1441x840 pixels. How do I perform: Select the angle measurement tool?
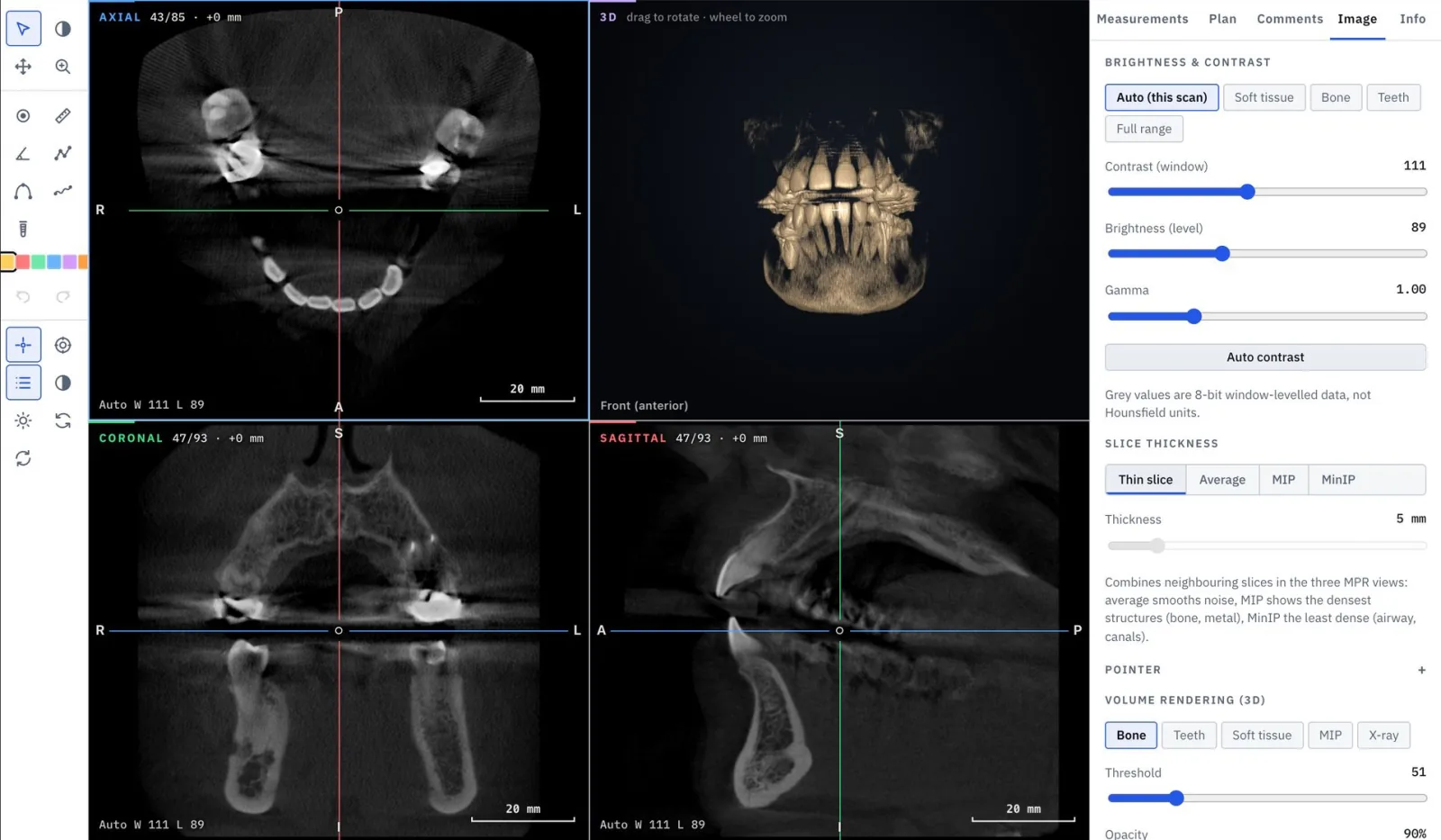click(23, 154)
